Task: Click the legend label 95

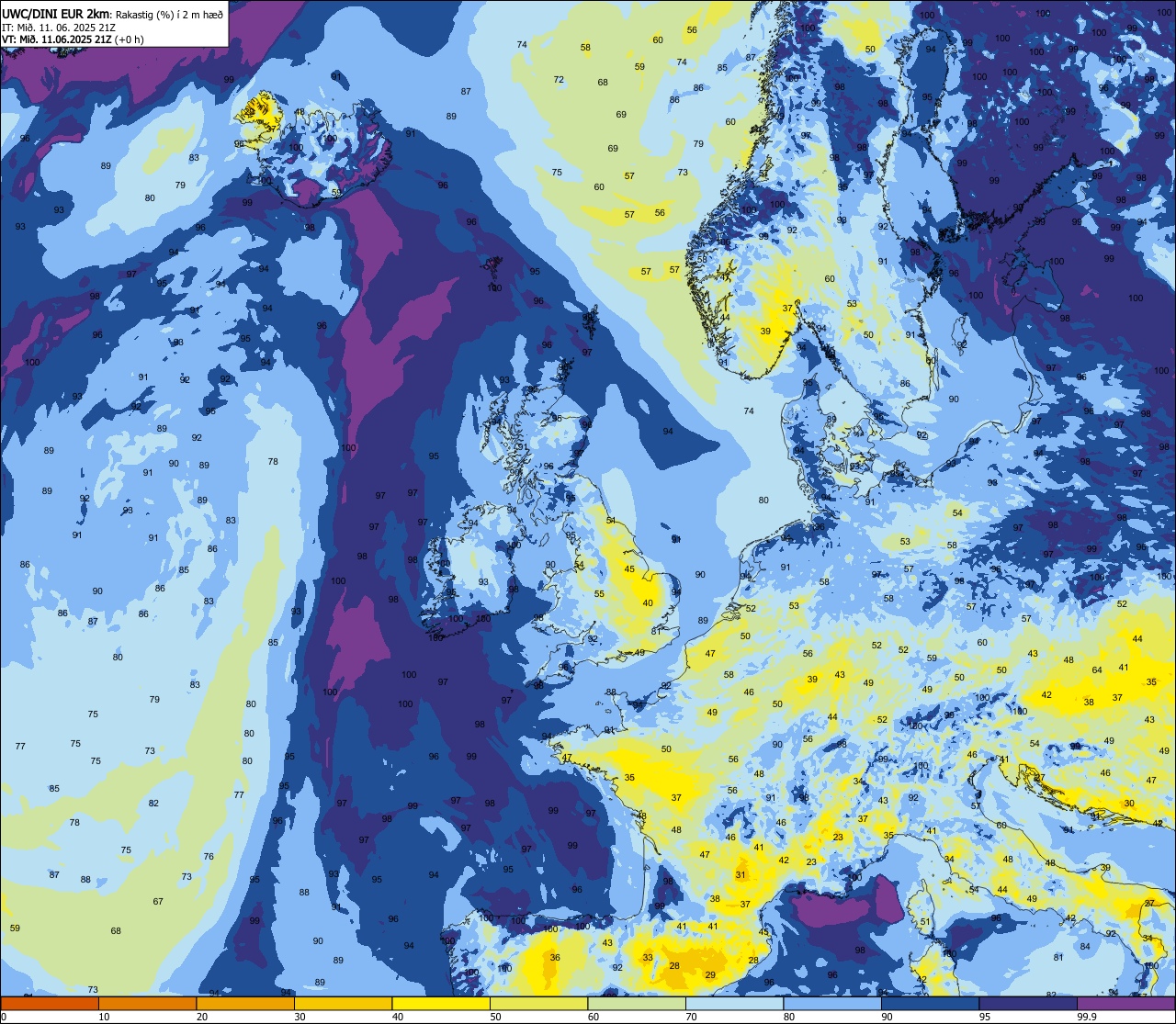Action: coord(985,1017)
